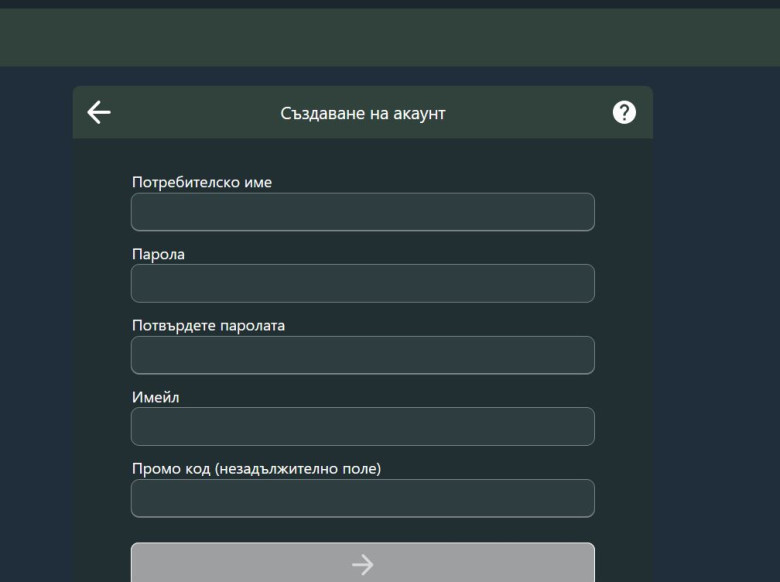
Task: Select the Потвърдете паролата input field
Action: [x=362, y=355]
